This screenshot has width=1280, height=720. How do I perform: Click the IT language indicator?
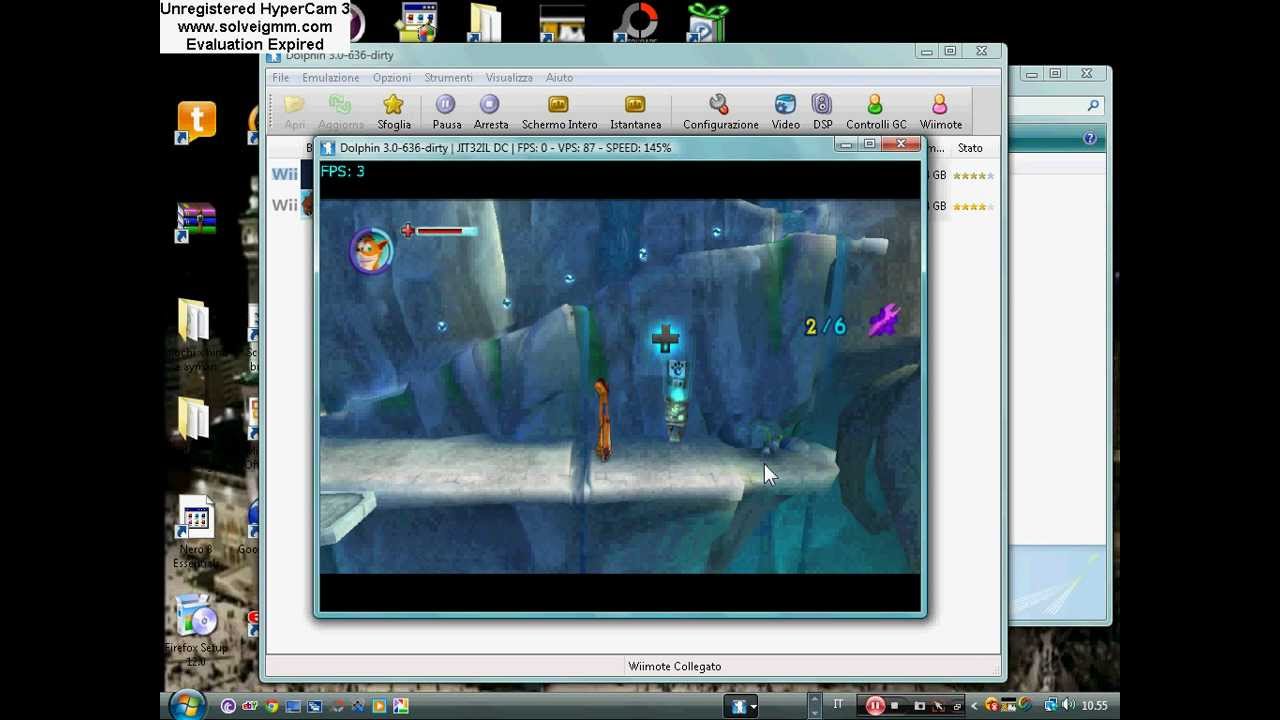pyautogui.click(x=838, y=705)
